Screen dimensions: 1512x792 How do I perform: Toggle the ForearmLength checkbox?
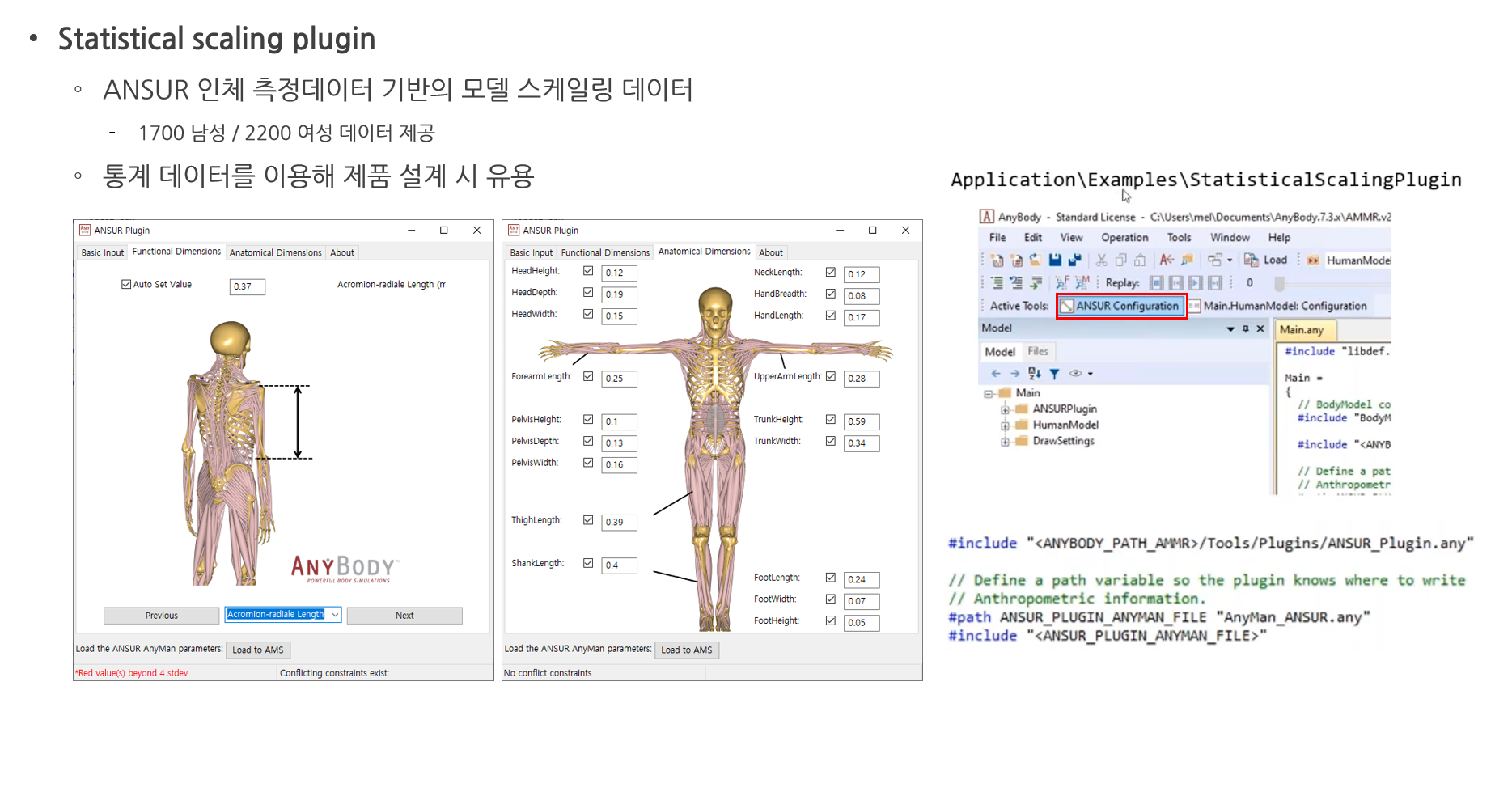pyautogui.click(x=588, y=377)
